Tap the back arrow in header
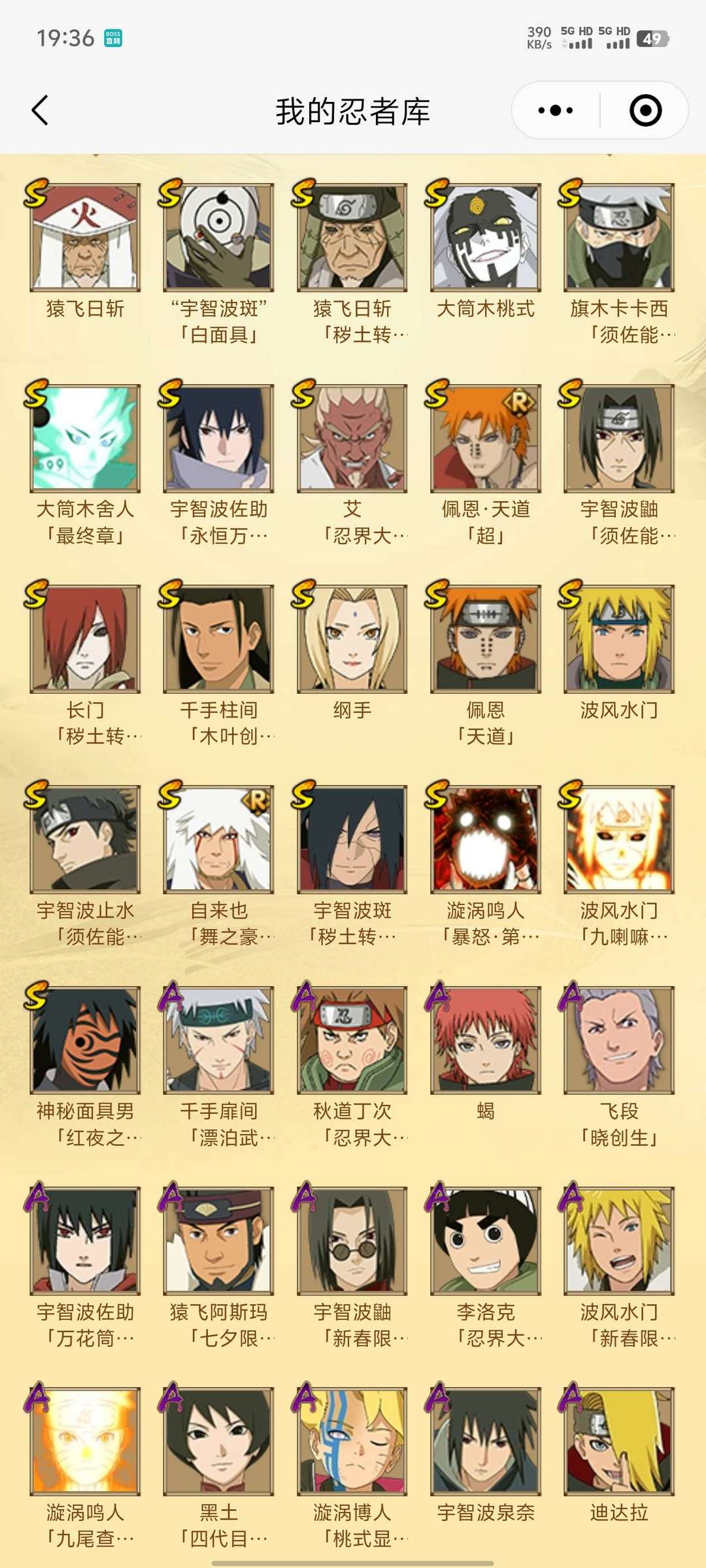This screenshot has width=706, height=1568. coord(41,110)
